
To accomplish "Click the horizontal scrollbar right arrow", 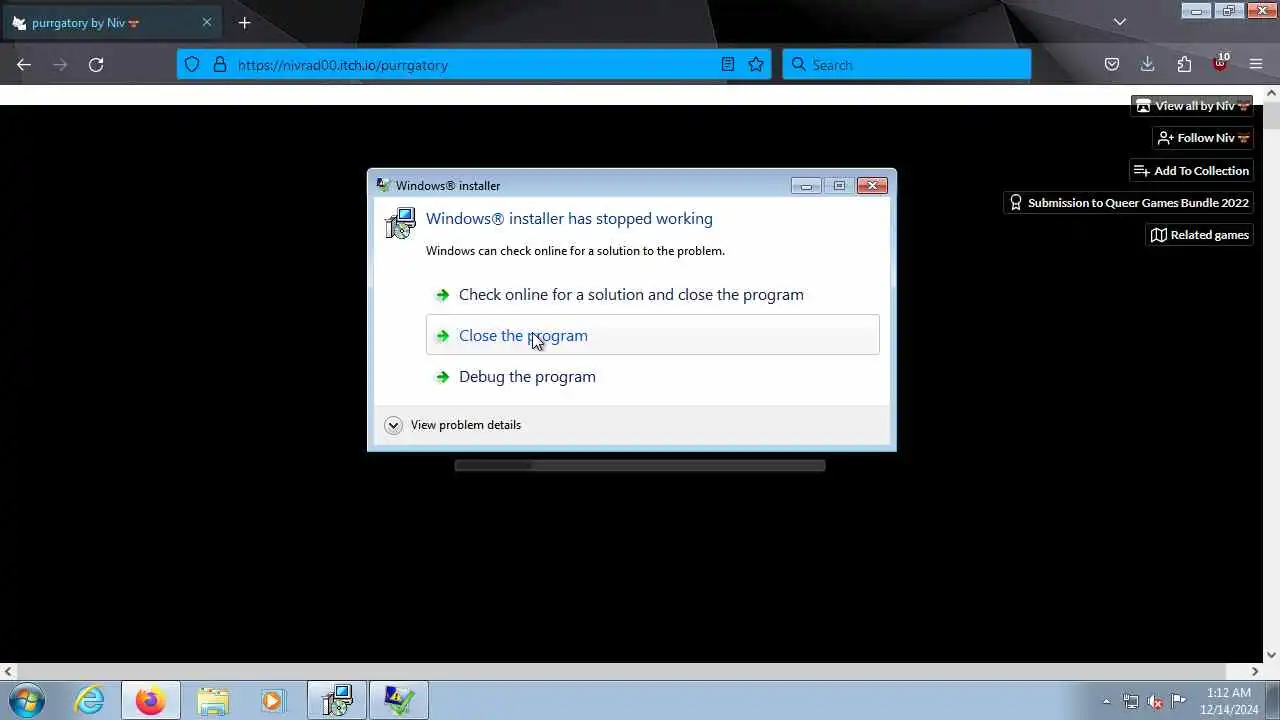I will pos(1256,672).
